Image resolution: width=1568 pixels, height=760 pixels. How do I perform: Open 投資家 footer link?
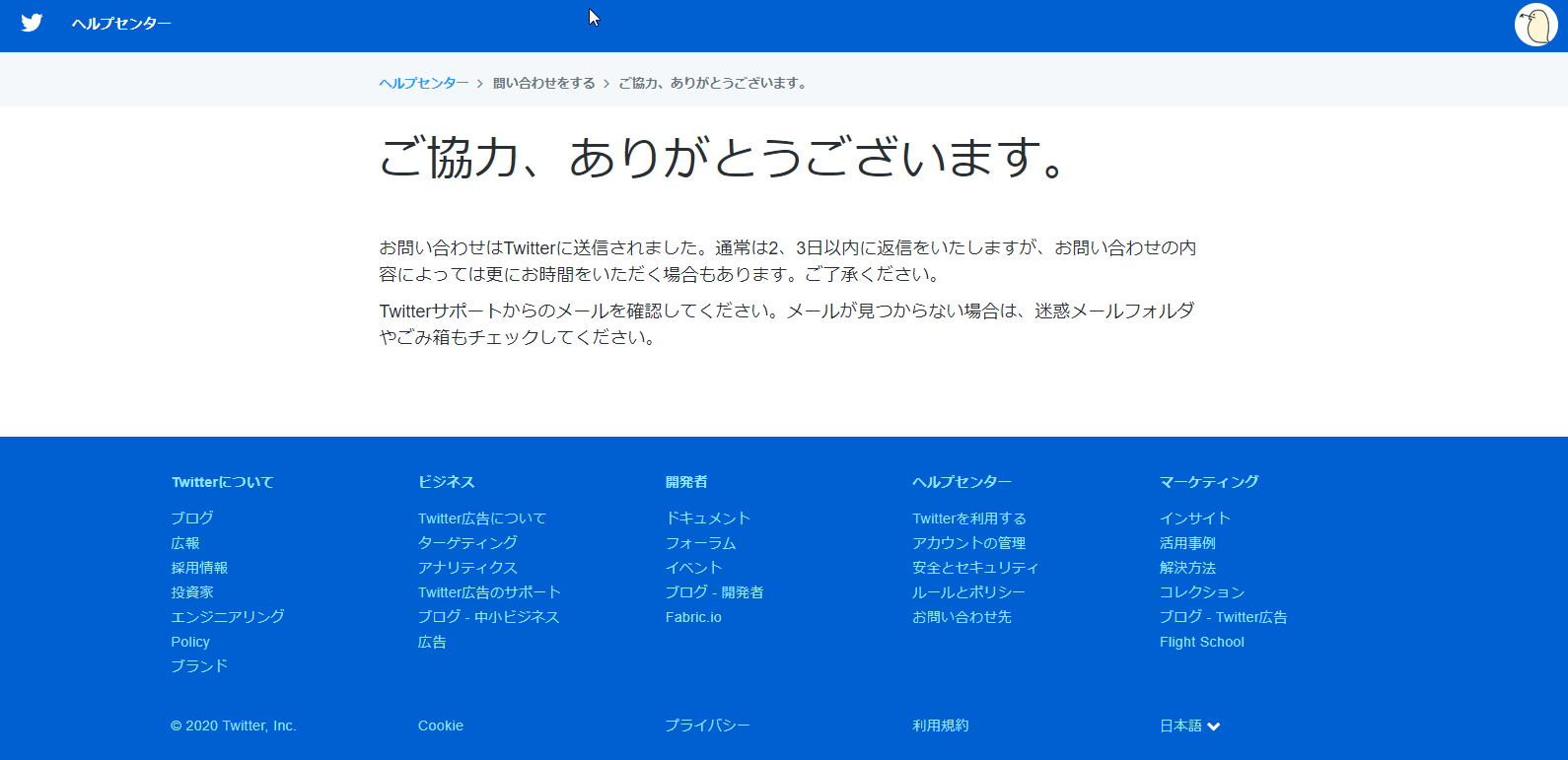coord(192,592)
